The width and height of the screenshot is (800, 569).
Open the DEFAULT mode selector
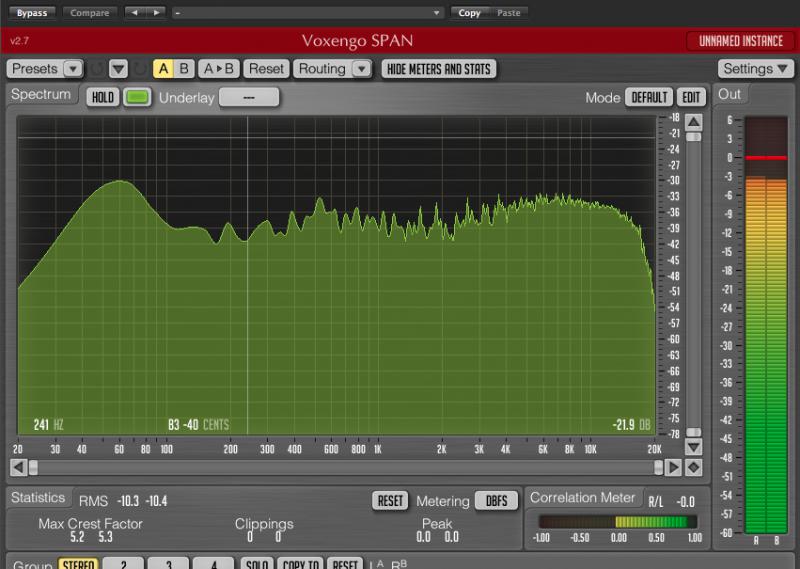(649, 97)
